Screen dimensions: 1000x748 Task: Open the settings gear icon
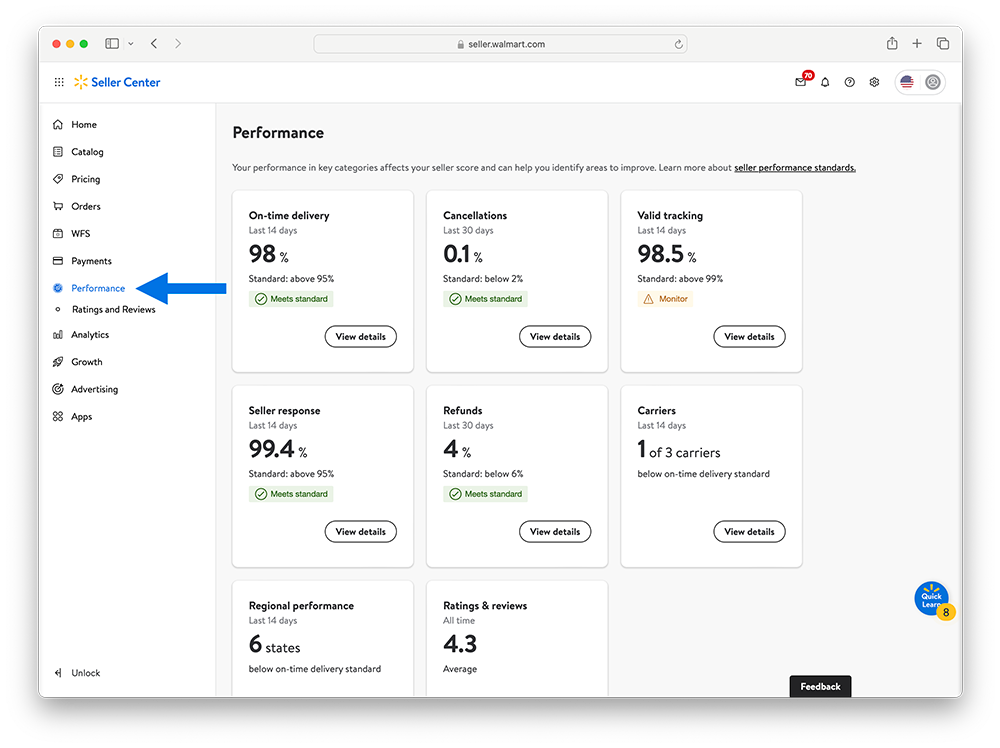point(874,82)
